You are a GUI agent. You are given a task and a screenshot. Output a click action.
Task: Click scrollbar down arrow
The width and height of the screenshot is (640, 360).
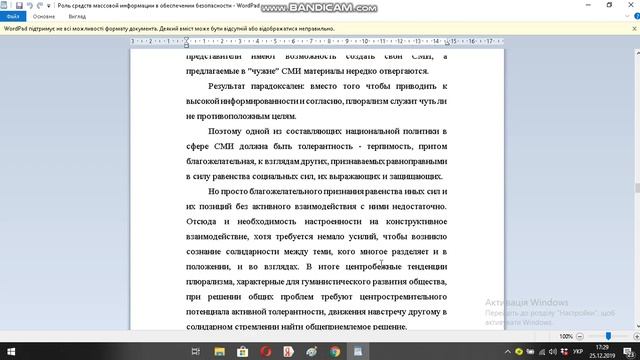tap(637, 326)
